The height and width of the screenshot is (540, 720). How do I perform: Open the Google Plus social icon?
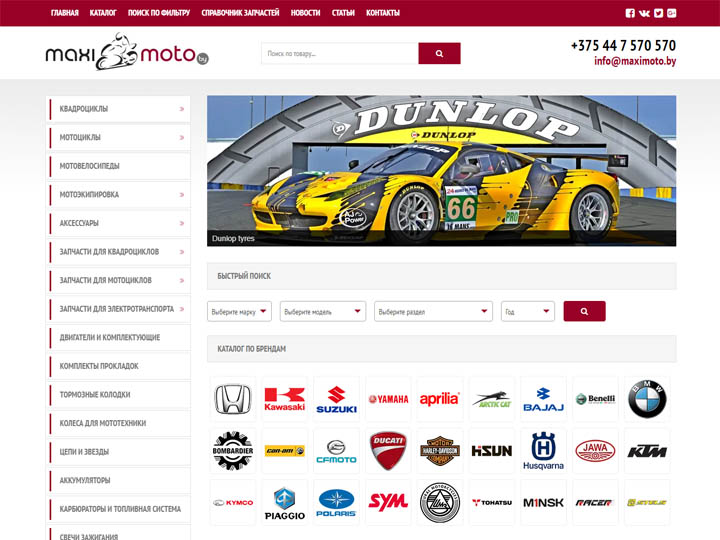672,13
